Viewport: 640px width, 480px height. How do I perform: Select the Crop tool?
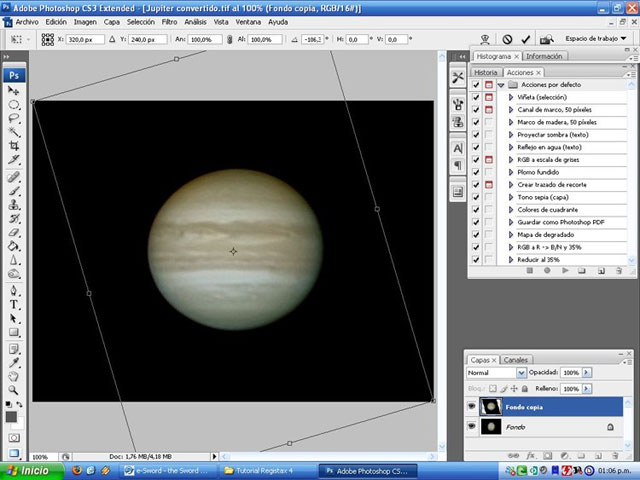(x=13, y=146)
